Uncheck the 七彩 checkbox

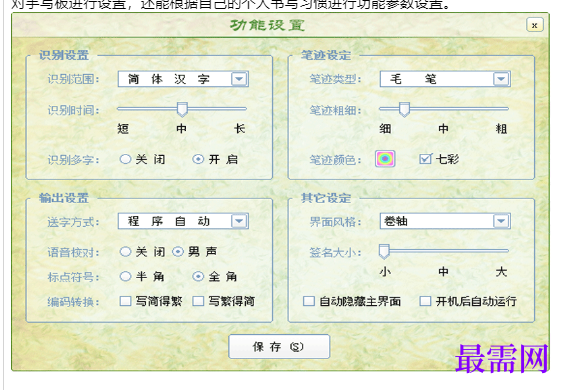[x=425, y=159]
